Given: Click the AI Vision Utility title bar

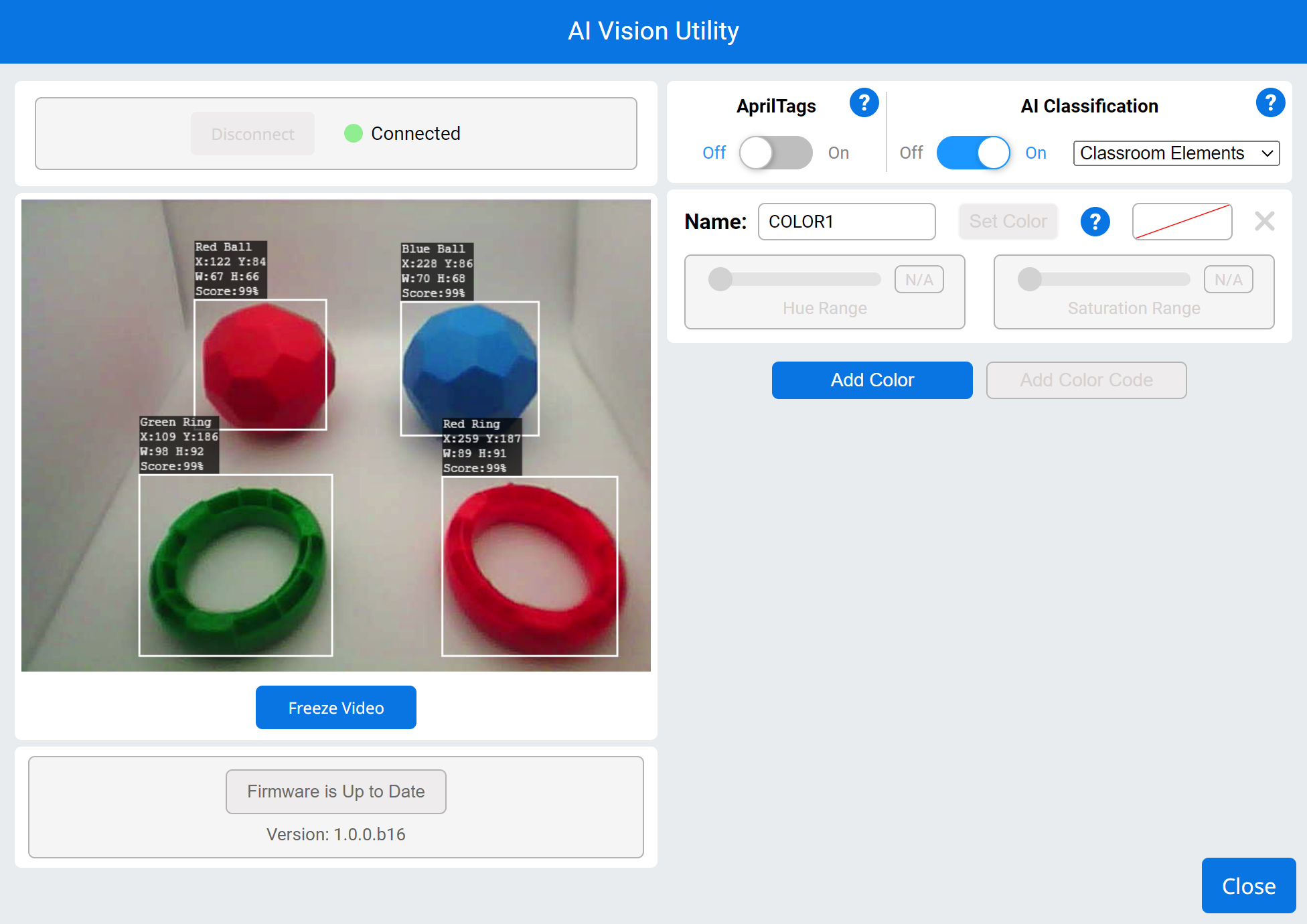Looking at the screenshot, I should coord(653,31).
